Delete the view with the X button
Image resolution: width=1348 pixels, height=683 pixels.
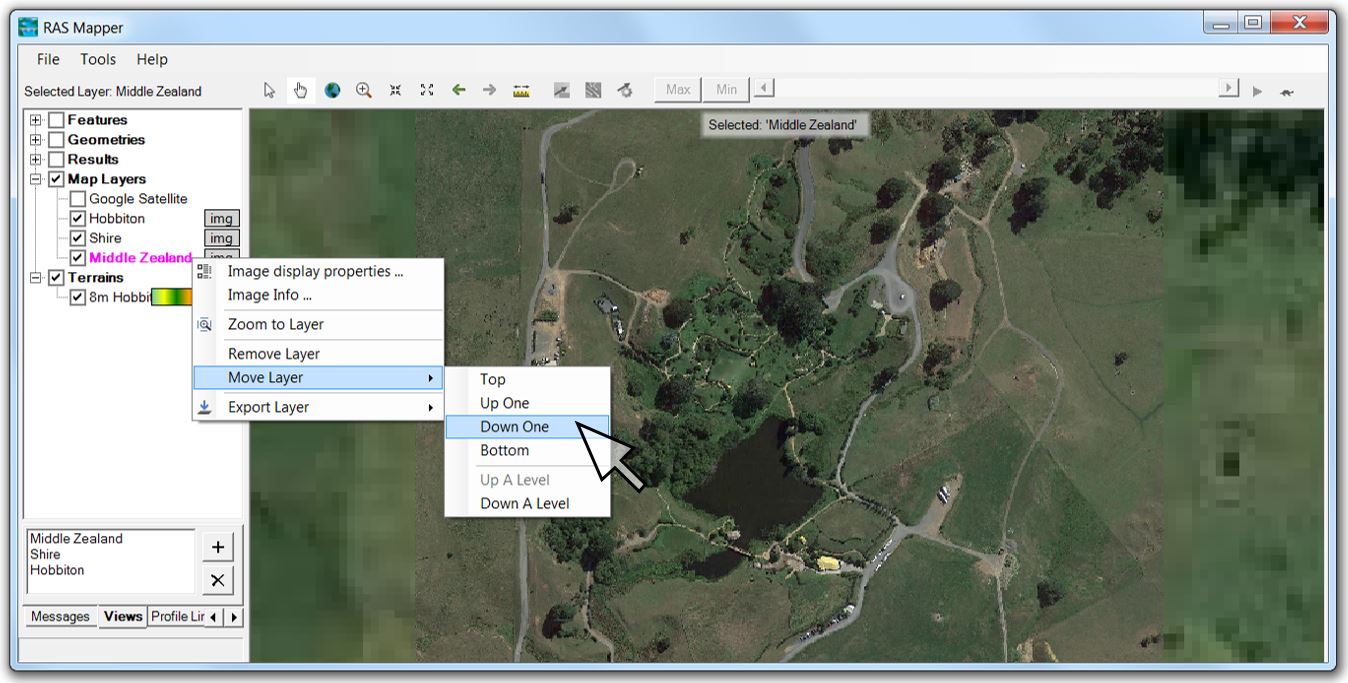coord(218,580)
